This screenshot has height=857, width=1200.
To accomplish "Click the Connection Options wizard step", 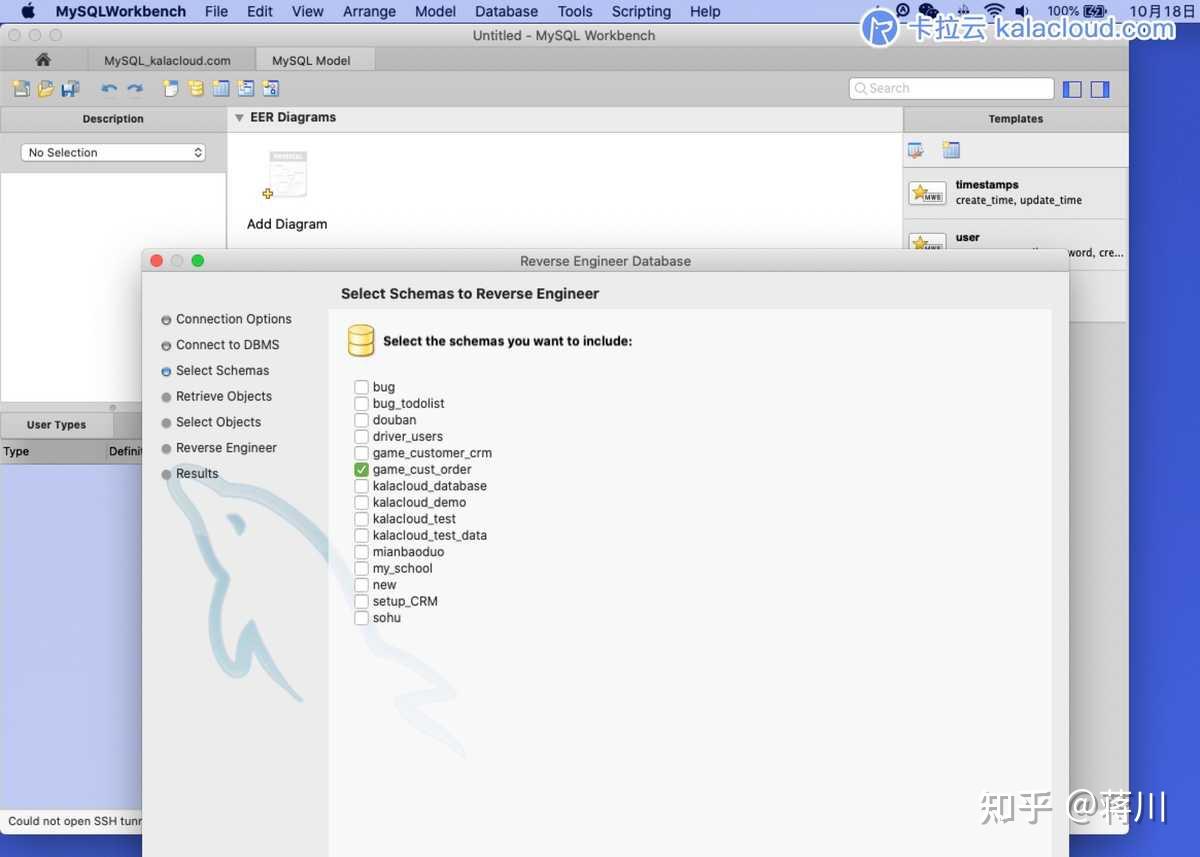I will (x=234, y=319).
